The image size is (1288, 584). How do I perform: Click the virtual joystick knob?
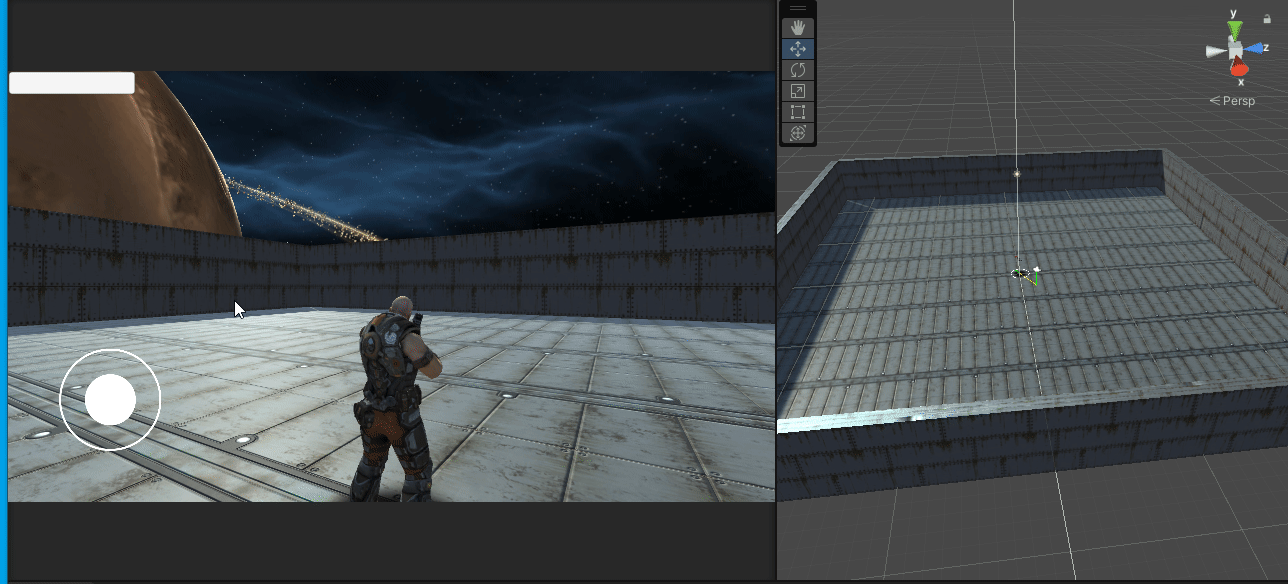click(x=110, y=399)
